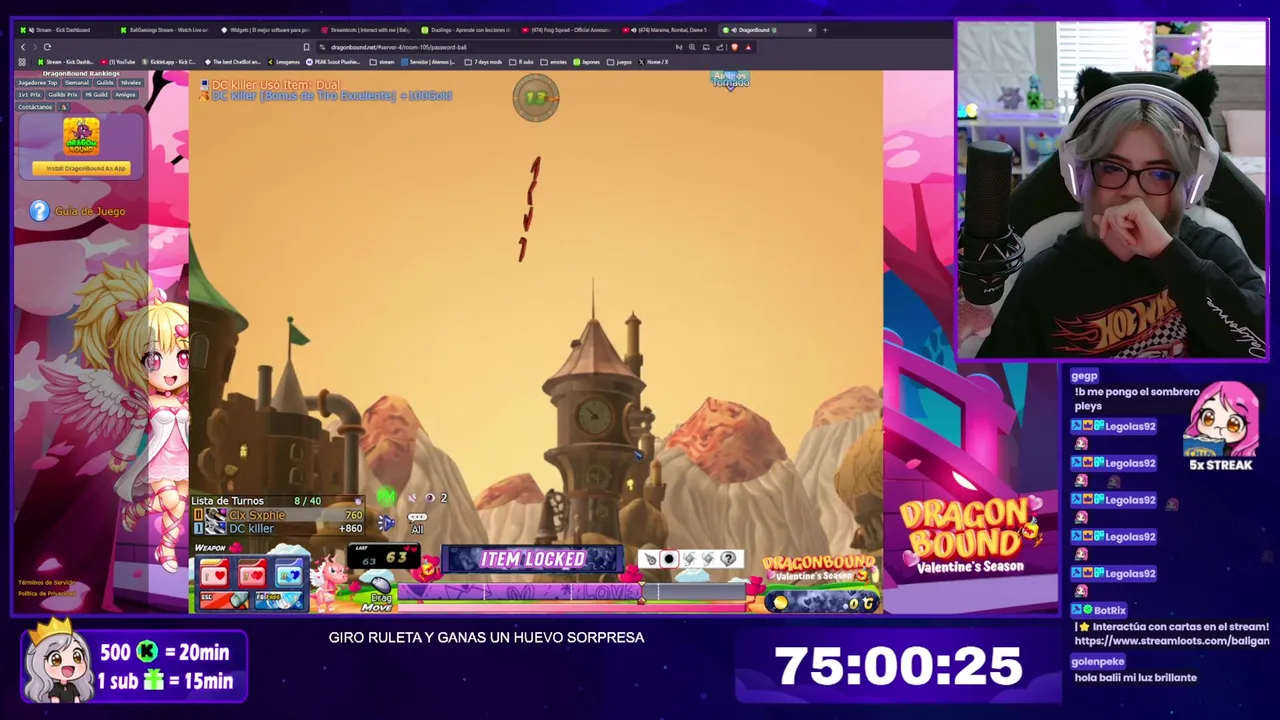Open the 1v1 Prix rankings
This screenshot has width=1280, height=720.
click(29, 95)
